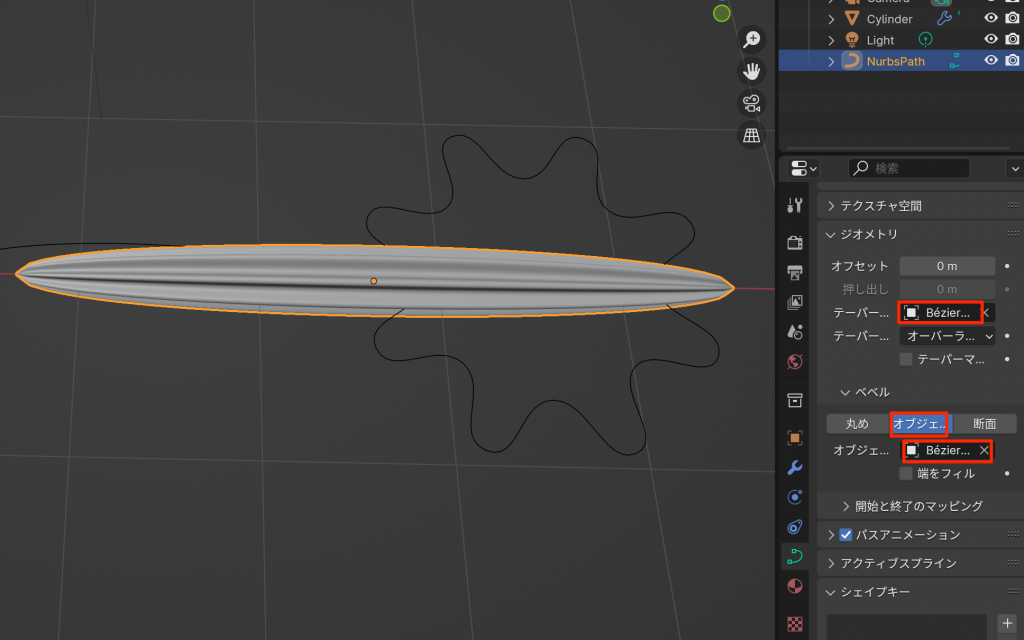
Task: Open the World properties globe icon
Action: [x=795, y=361]
